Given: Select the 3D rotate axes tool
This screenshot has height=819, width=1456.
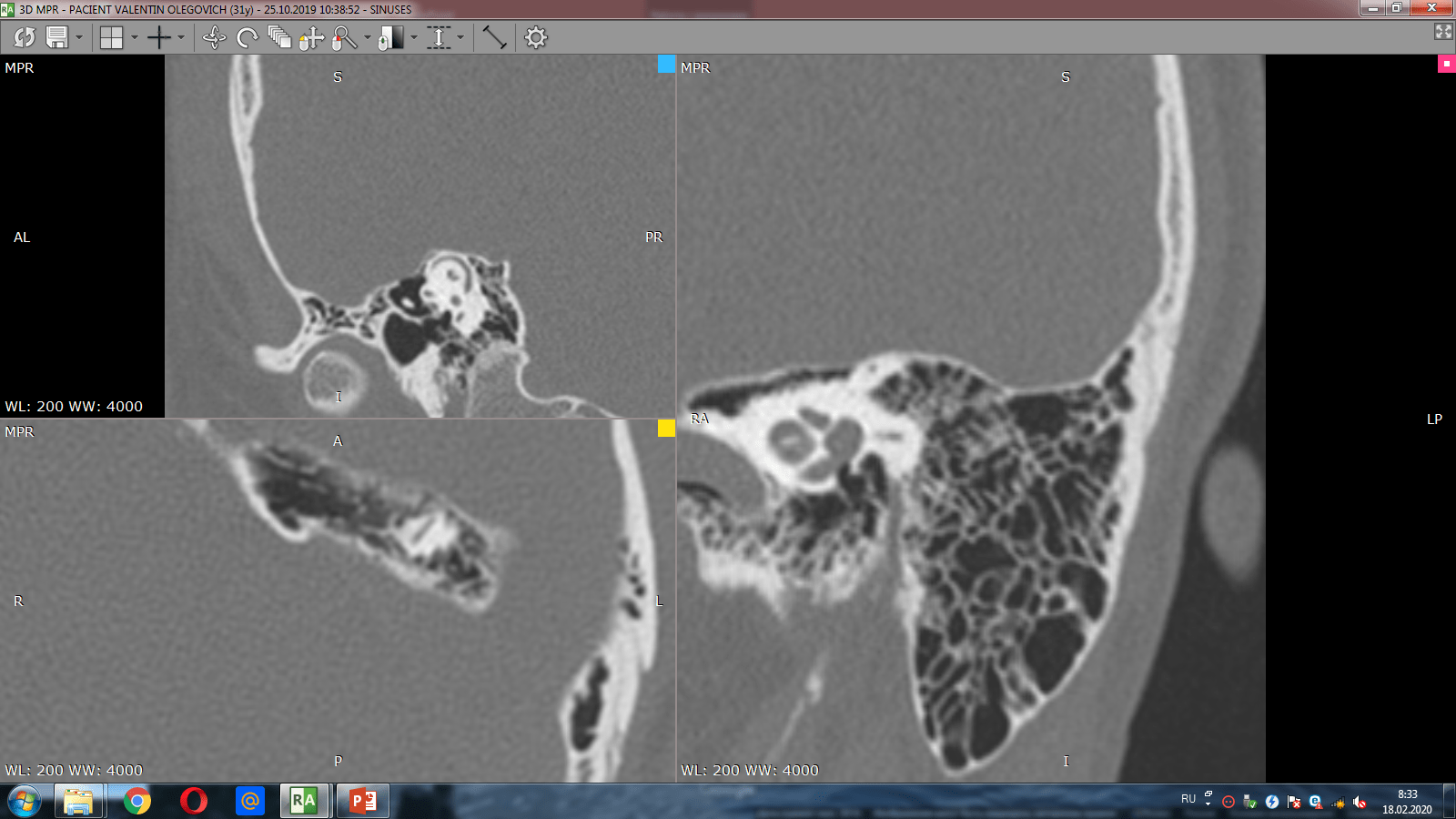Looking at the screenshot, I should [x=214, y=37].
